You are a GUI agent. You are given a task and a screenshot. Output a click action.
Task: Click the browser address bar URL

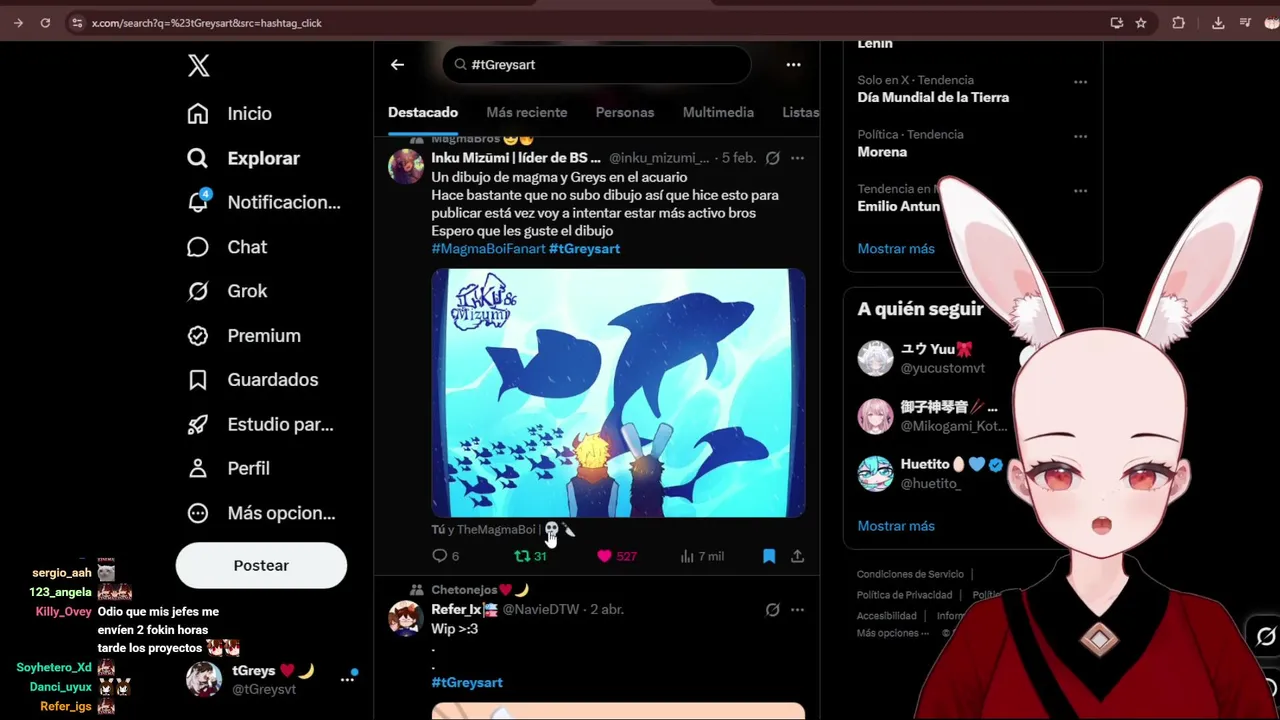207,22
